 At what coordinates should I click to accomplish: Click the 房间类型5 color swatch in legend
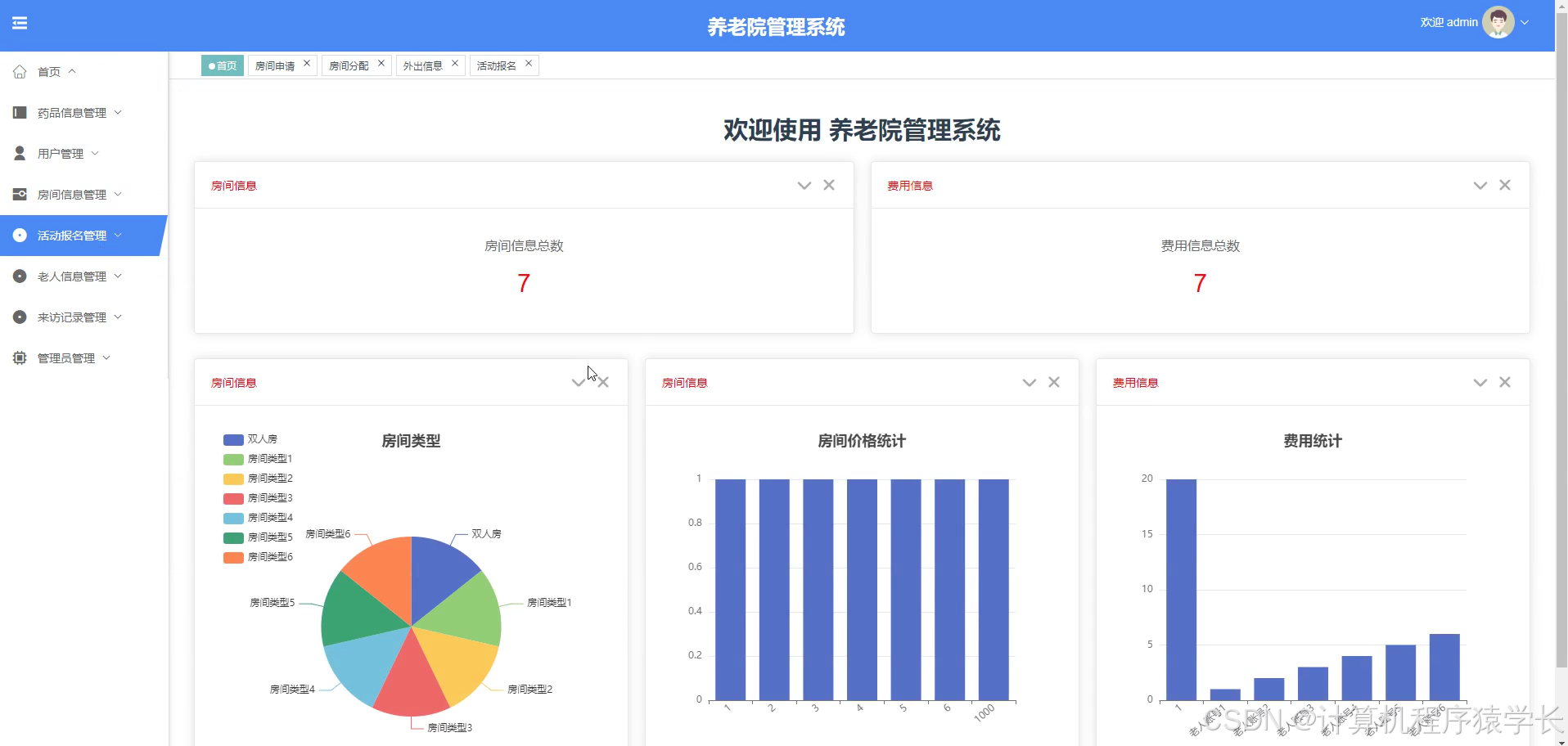[232, 537]
